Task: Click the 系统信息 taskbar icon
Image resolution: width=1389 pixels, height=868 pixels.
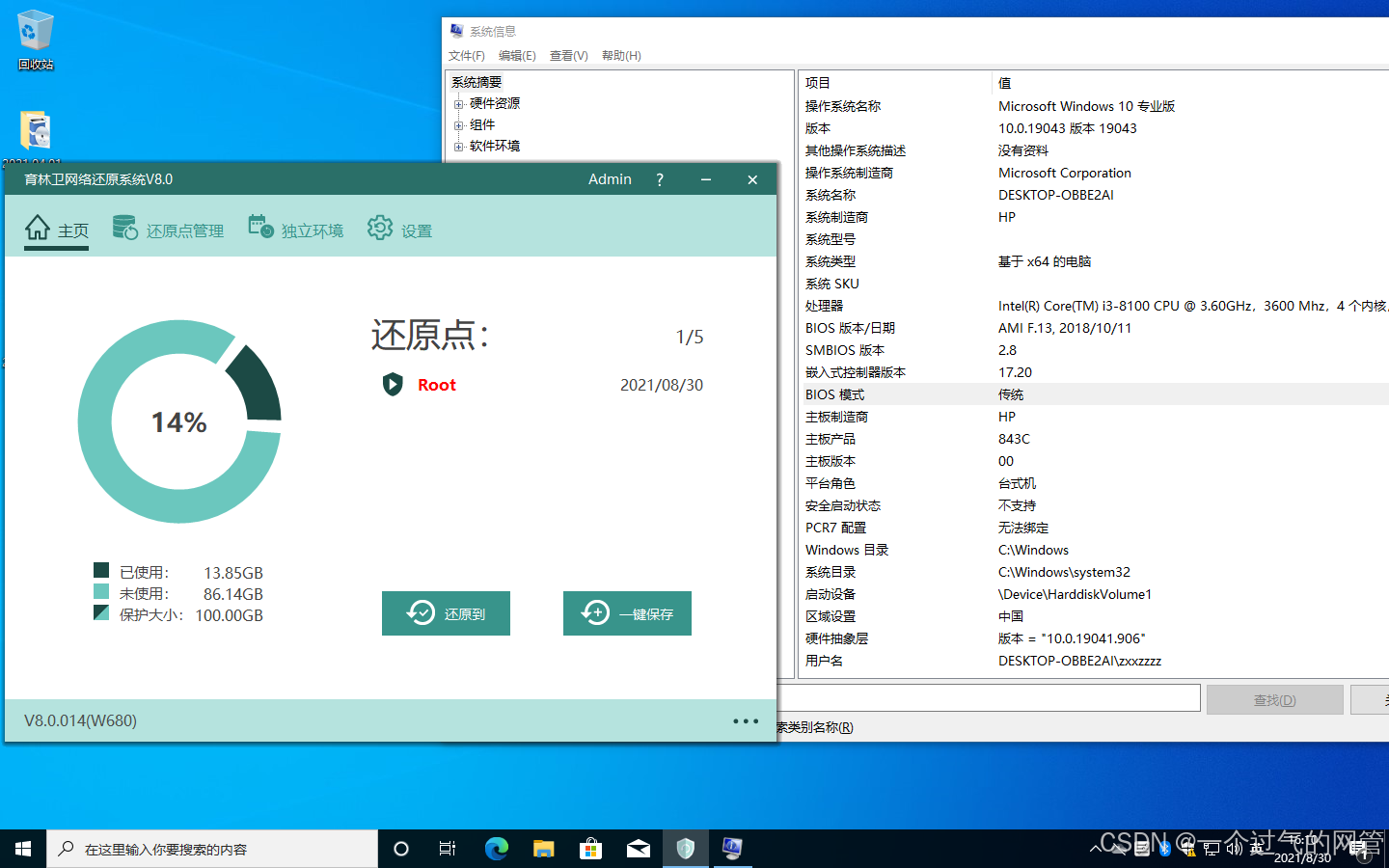Action: [x=733, y=849]
